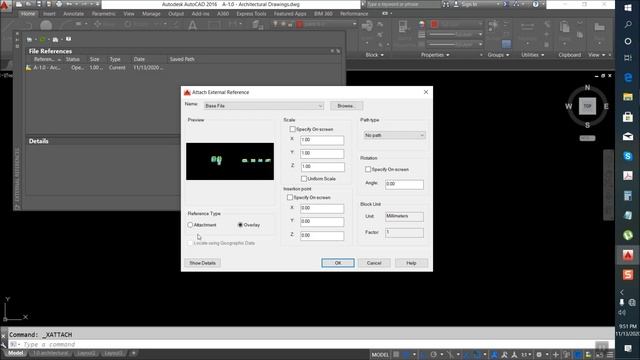640x360 pixels.
Task: Switch to the Express Tools ribbon tab
Action: [251, 13]
